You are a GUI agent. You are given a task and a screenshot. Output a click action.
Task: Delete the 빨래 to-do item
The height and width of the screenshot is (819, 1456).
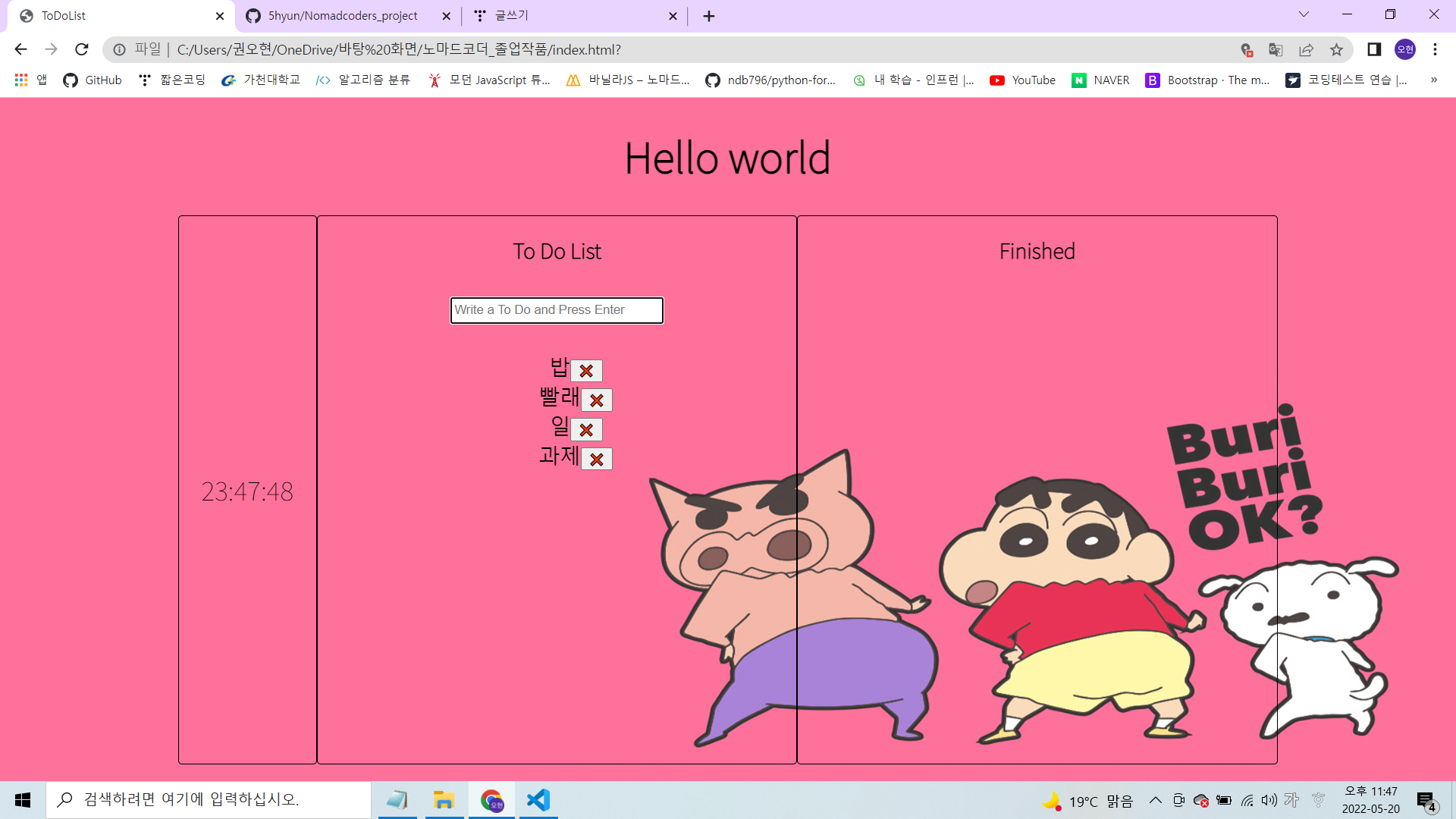click(597, 400)
